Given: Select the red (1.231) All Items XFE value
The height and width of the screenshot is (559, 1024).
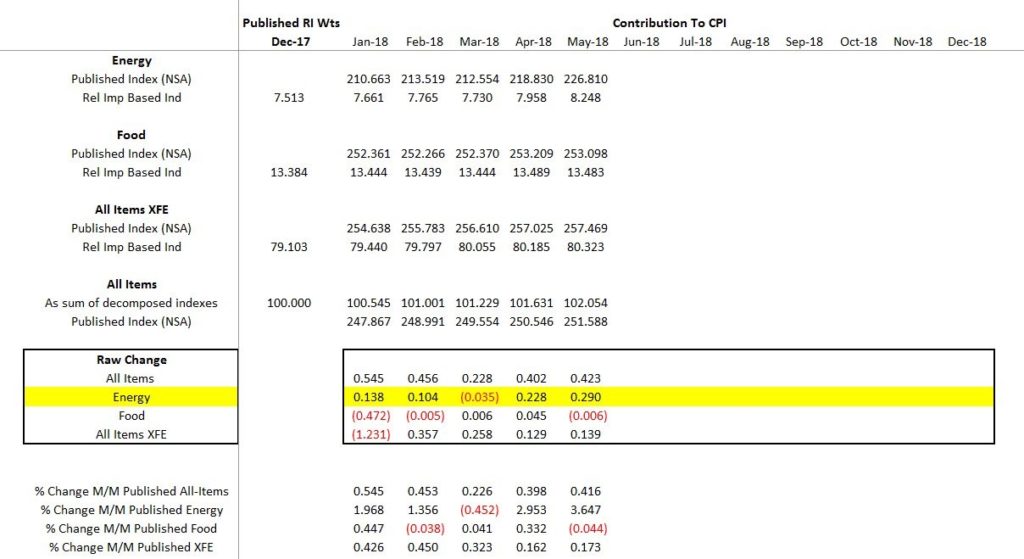Looking at the screenshot, I should pyautogui.click(x=370, y=434).
